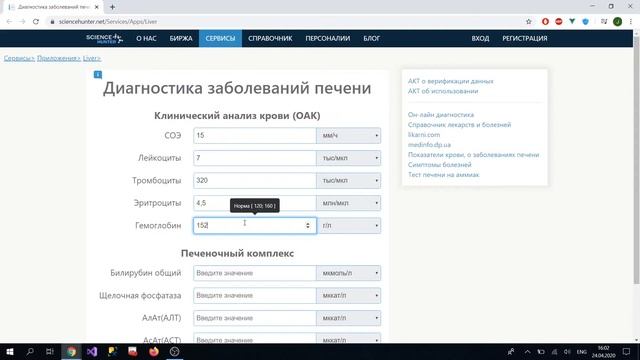
Task: Click the ВХОД login link
Action: (x=480, y=38)
